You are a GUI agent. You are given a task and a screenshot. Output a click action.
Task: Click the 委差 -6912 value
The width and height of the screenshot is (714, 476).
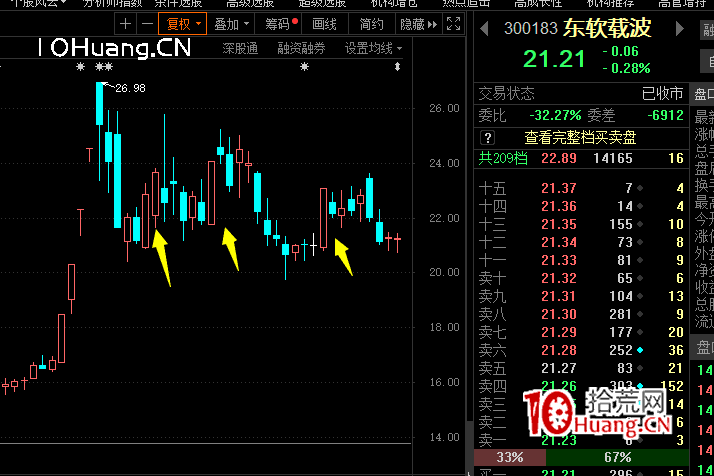[x=665, y=115]
